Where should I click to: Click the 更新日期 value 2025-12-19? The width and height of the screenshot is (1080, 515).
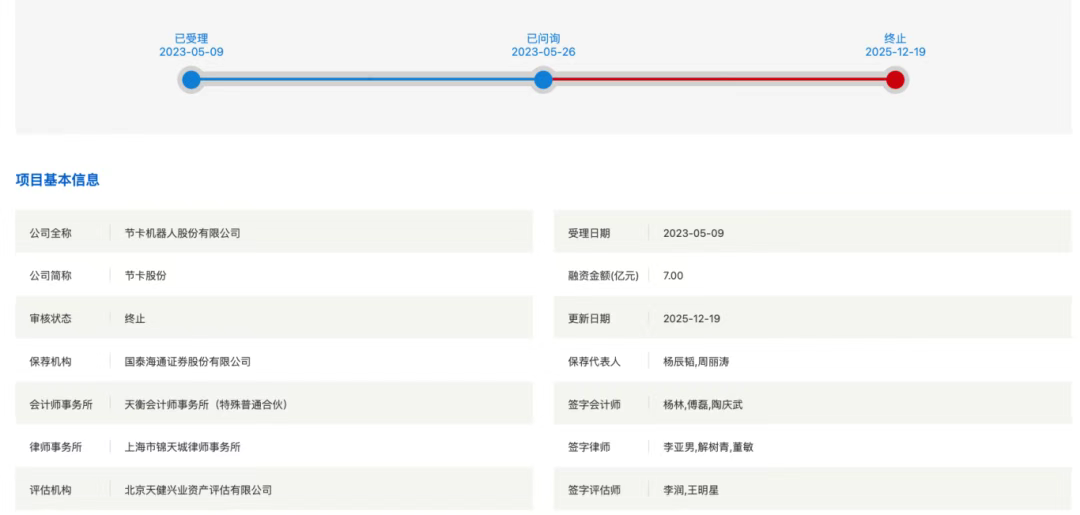coord(692,319)
